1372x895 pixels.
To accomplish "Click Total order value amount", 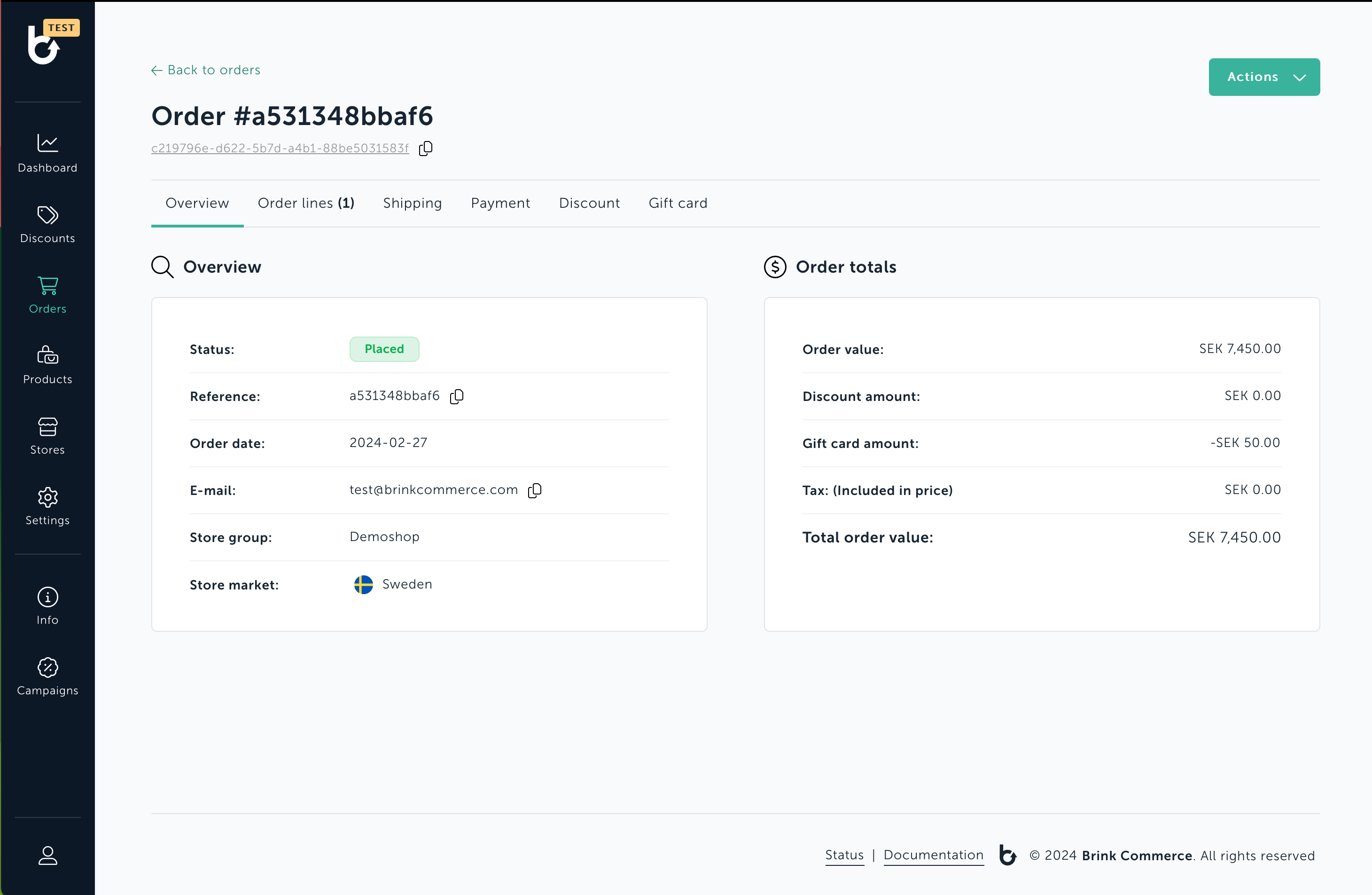I will [x=1234, y=537].
